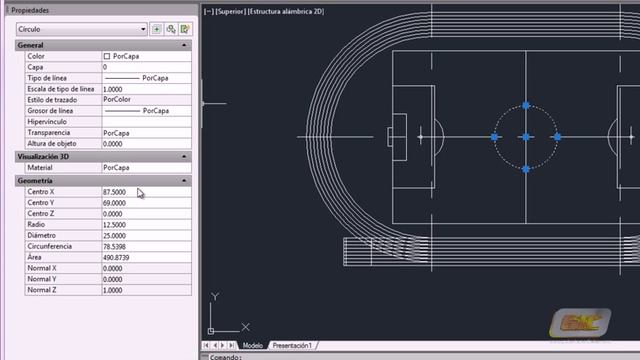
Task: Select the Radio value 12.5000
Action: [146, 225]
